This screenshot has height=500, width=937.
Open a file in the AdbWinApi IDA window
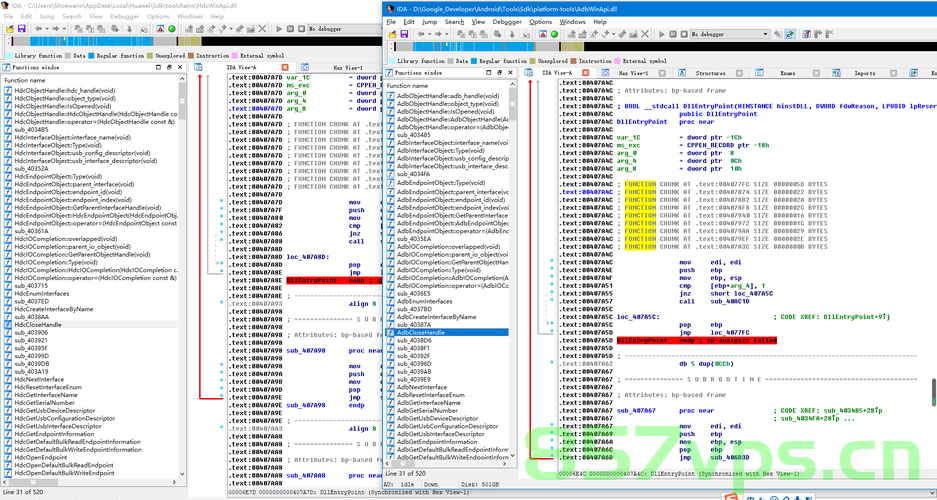point(393,34)
